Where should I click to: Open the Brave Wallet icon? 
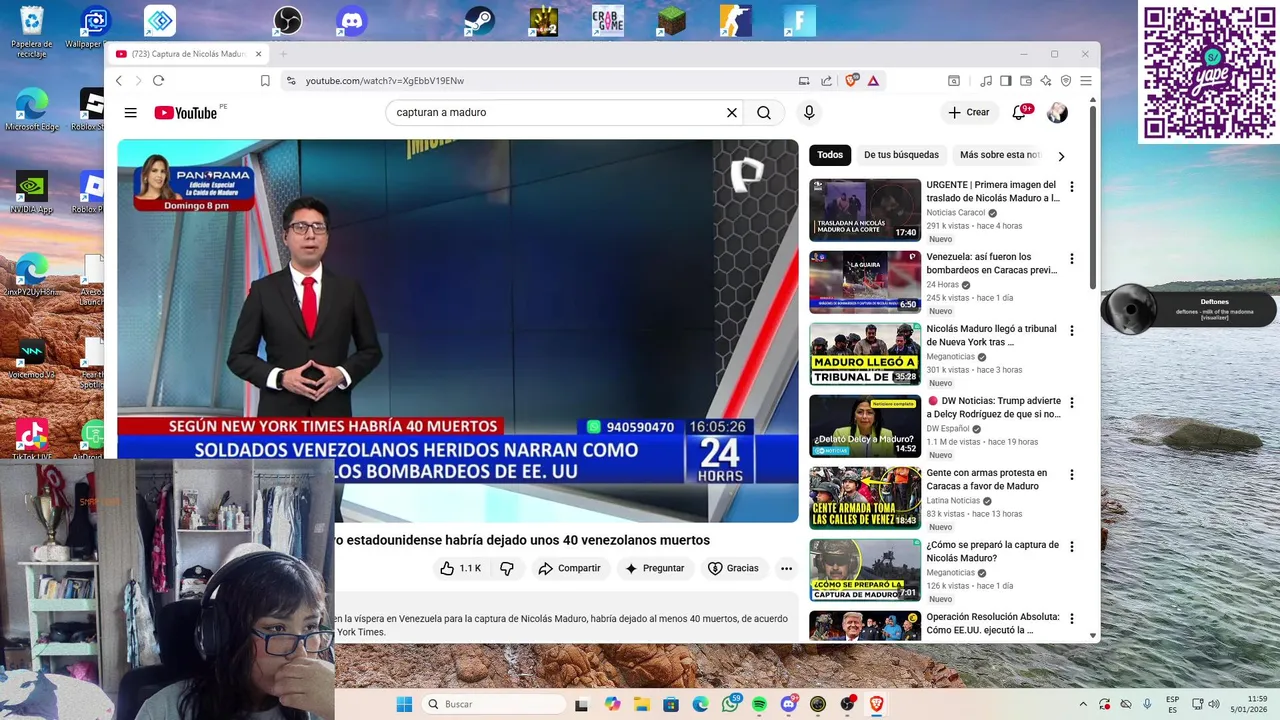[x=1026, y=81]
